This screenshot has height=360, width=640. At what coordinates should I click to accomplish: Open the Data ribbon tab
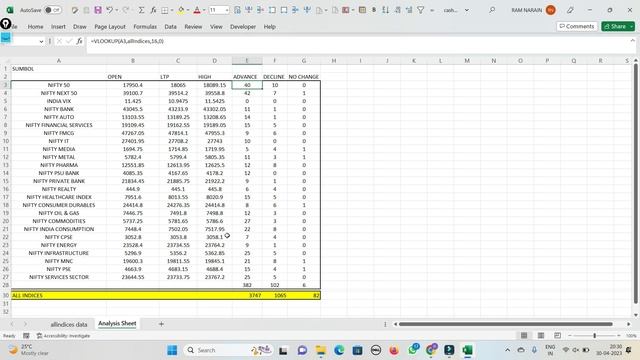coord(171,27)
